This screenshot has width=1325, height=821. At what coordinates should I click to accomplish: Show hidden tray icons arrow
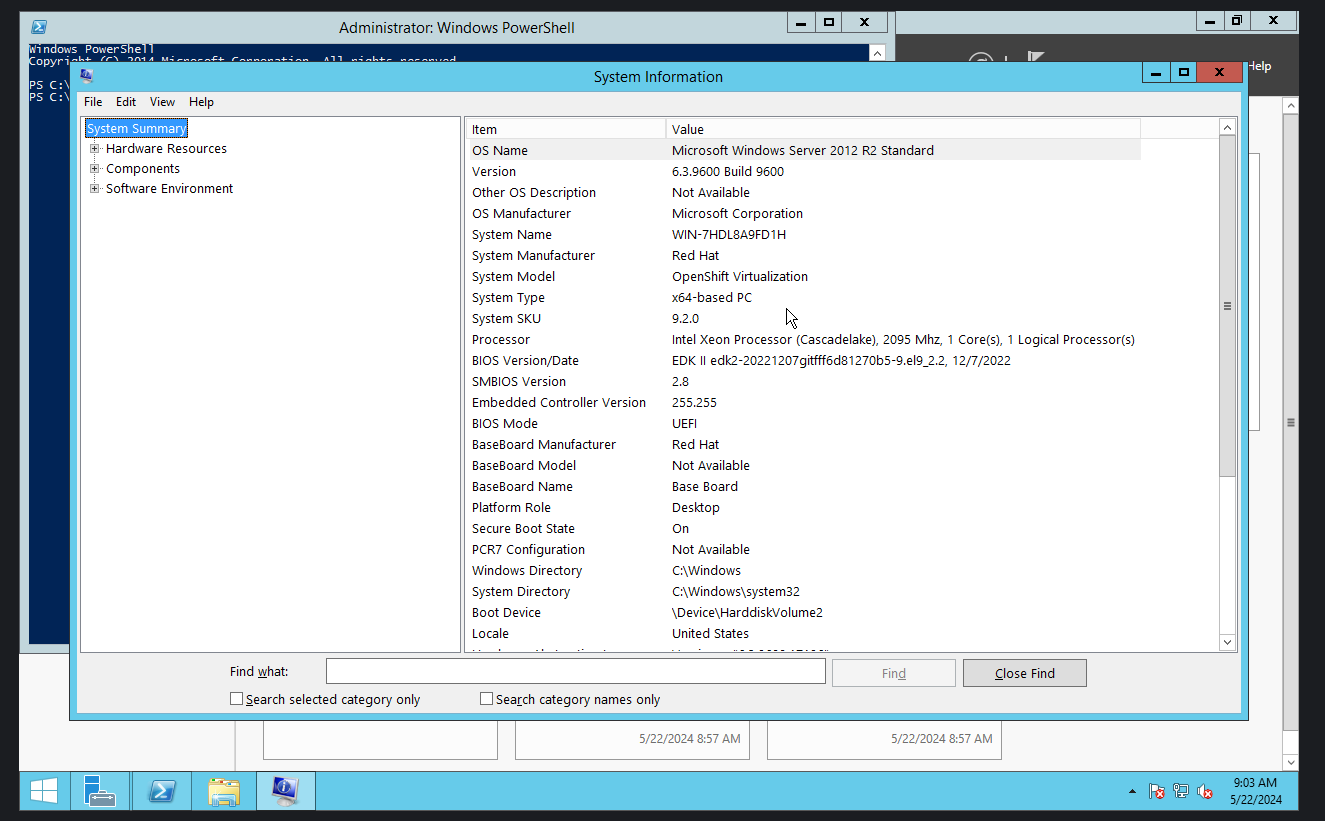(1132, 792)
